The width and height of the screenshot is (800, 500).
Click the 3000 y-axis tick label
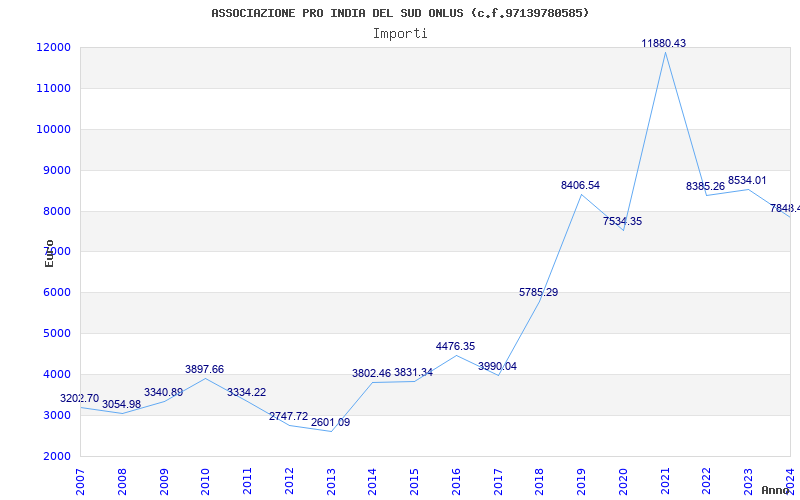pyautogui.click(x=56, y=415)
